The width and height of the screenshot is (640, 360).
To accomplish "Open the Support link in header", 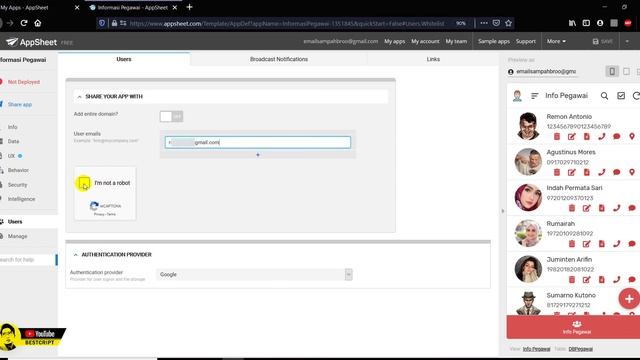I will click(x=525, y=41).
